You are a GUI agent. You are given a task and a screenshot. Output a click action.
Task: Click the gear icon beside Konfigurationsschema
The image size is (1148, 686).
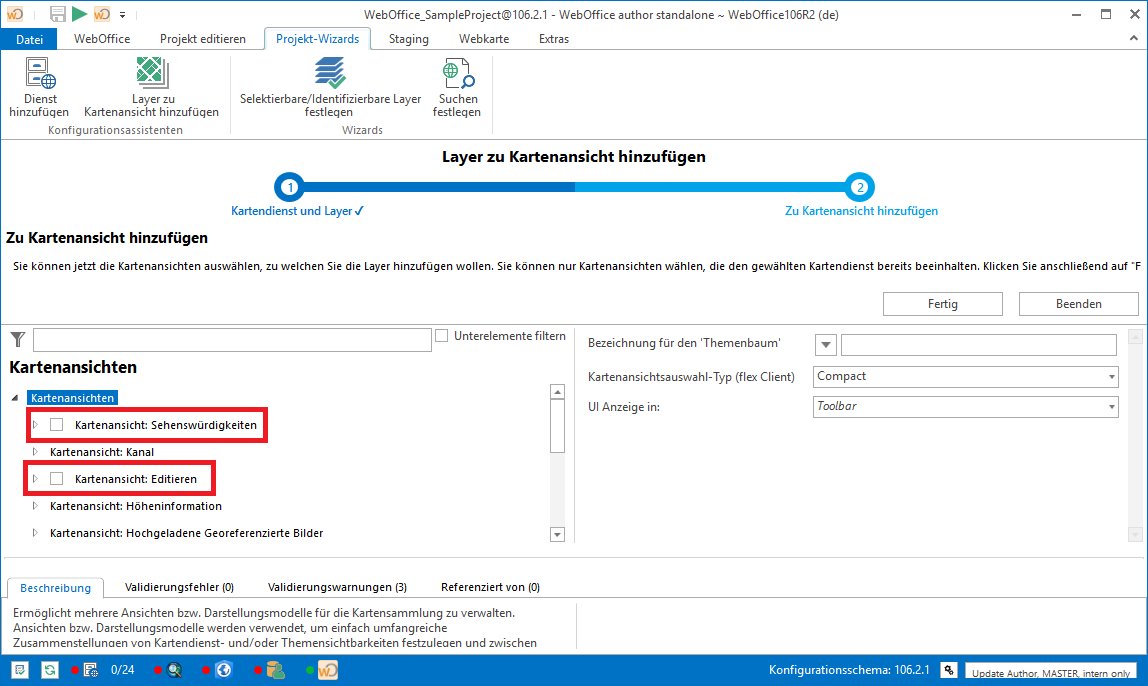948,670
